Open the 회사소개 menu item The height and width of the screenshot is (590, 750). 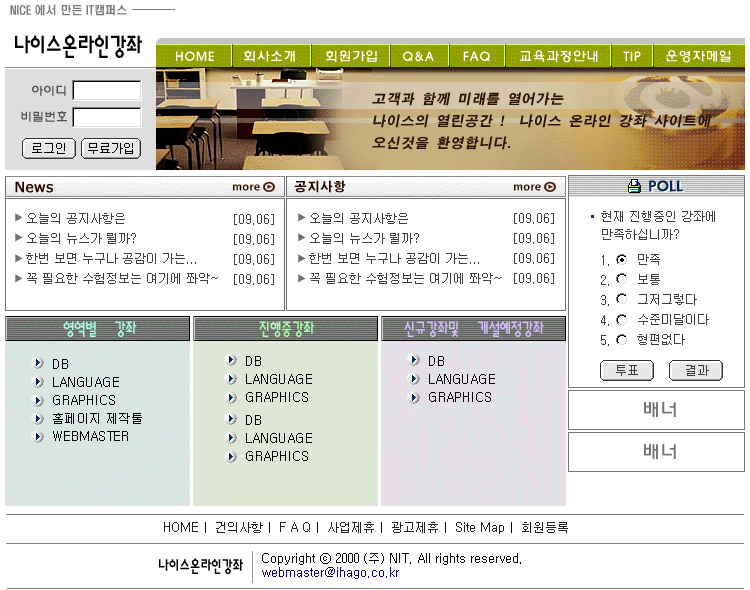click(270, 56)
